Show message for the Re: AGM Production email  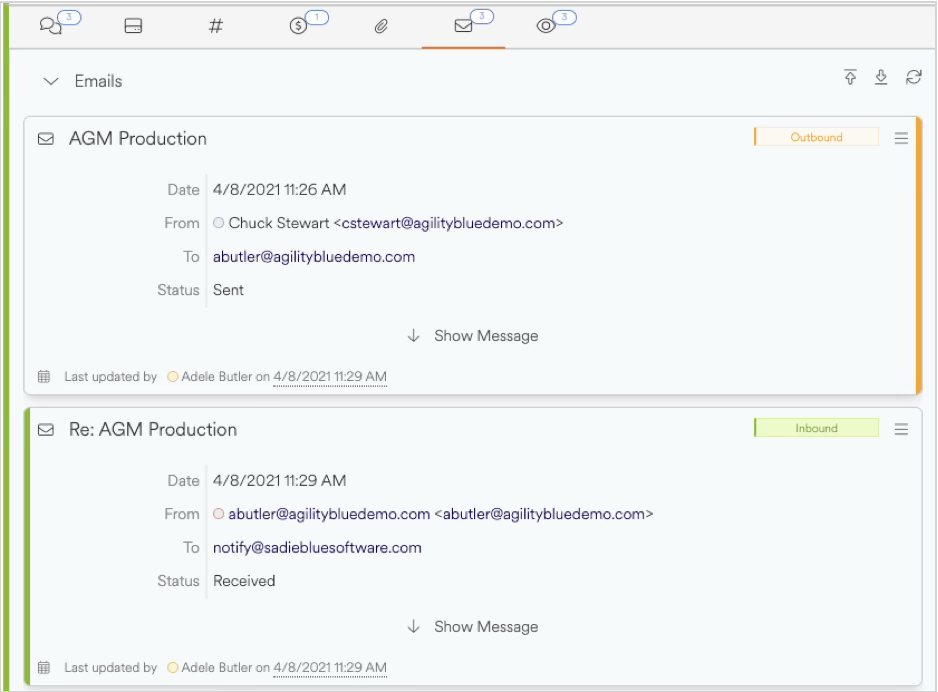pyautogui.click(x=473, y=627)
